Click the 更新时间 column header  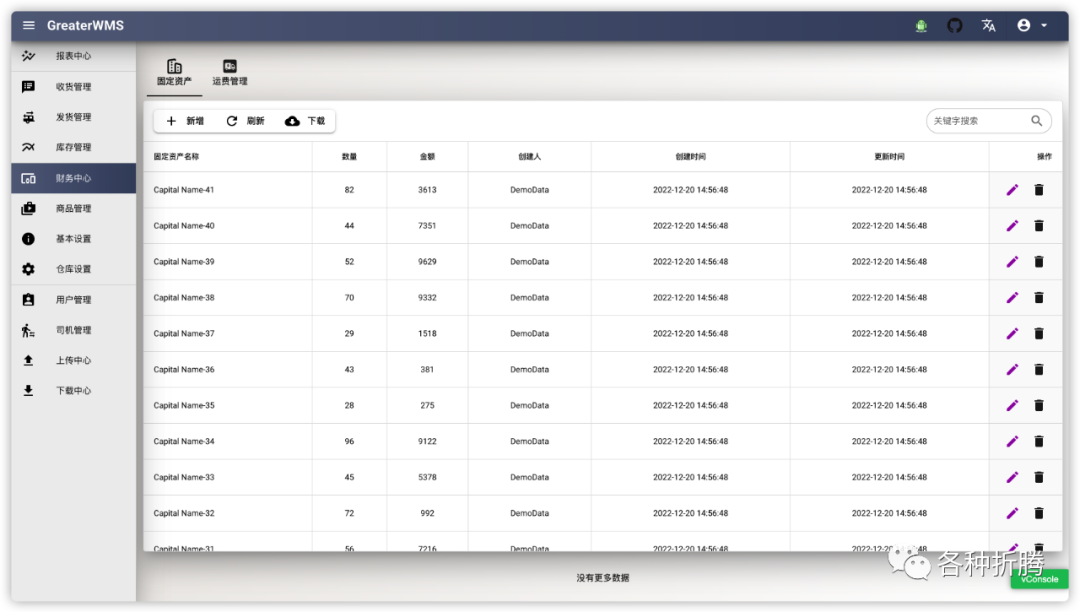[889, 157]
